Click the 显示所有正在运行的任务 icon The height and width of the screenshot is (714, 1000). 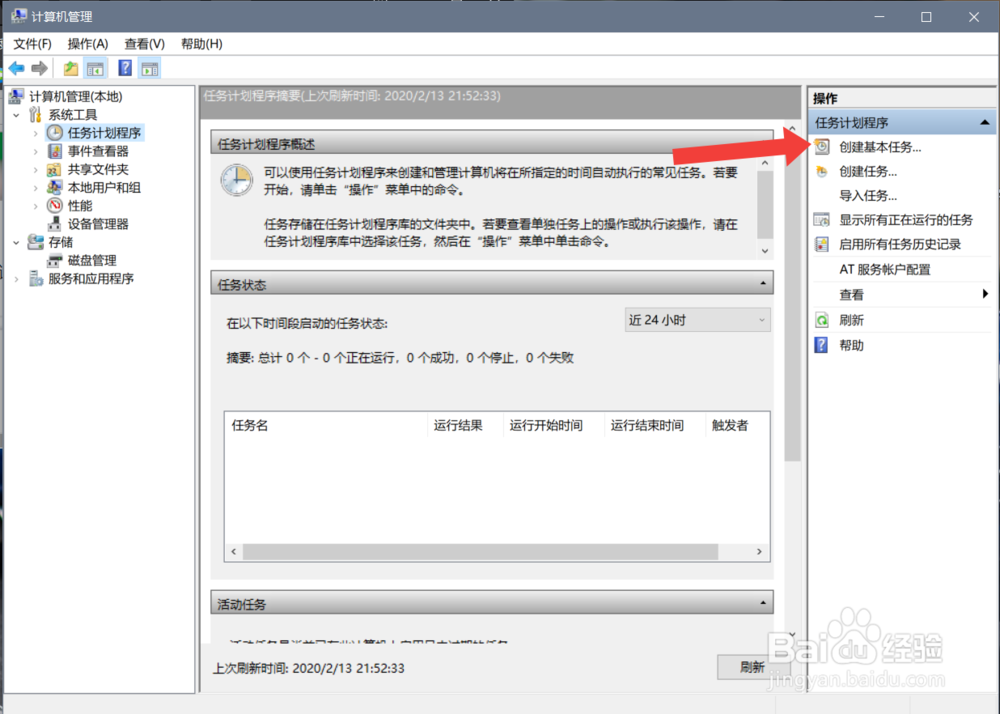(822, 220)
